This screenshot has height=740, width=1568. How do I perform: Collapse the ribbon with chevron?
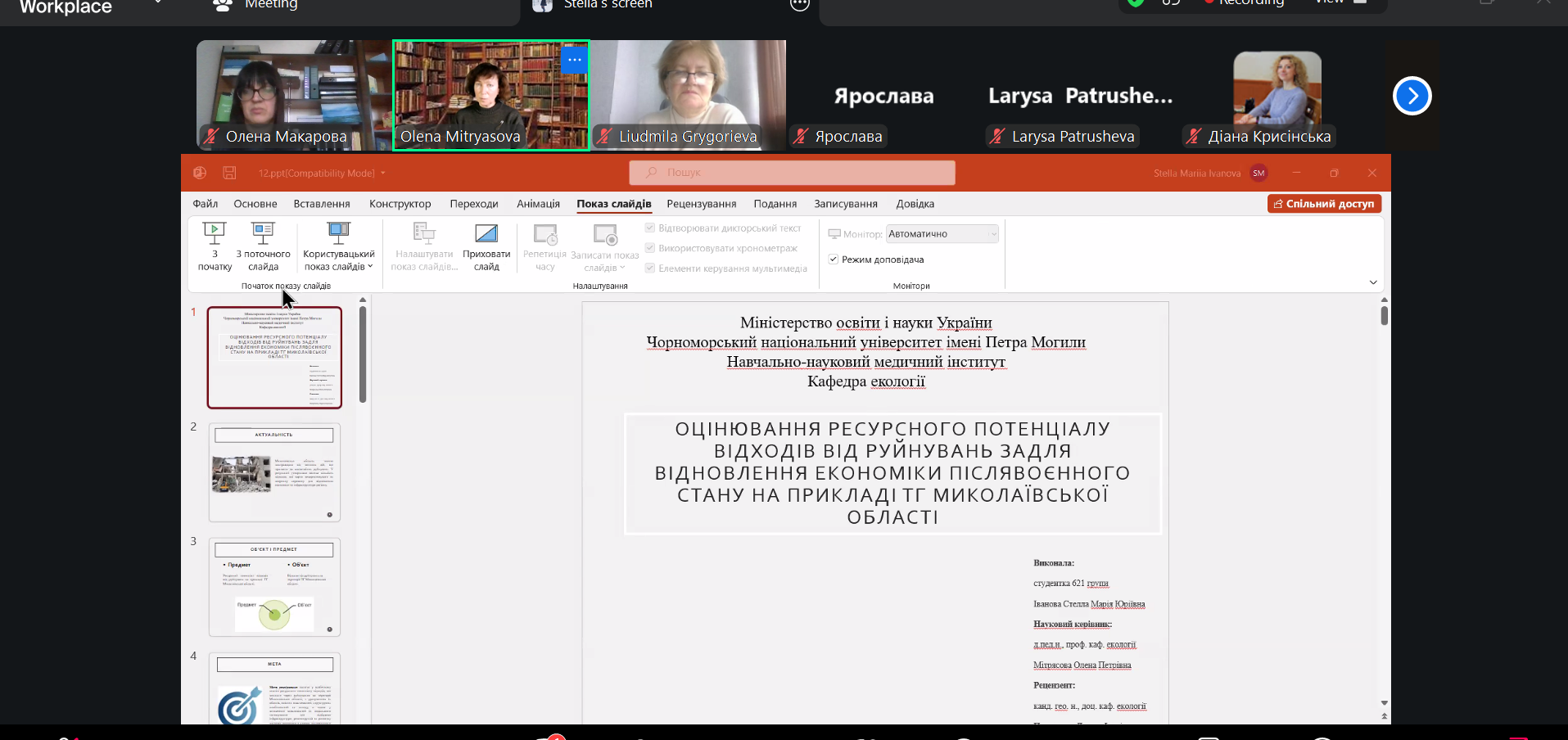1373,282
